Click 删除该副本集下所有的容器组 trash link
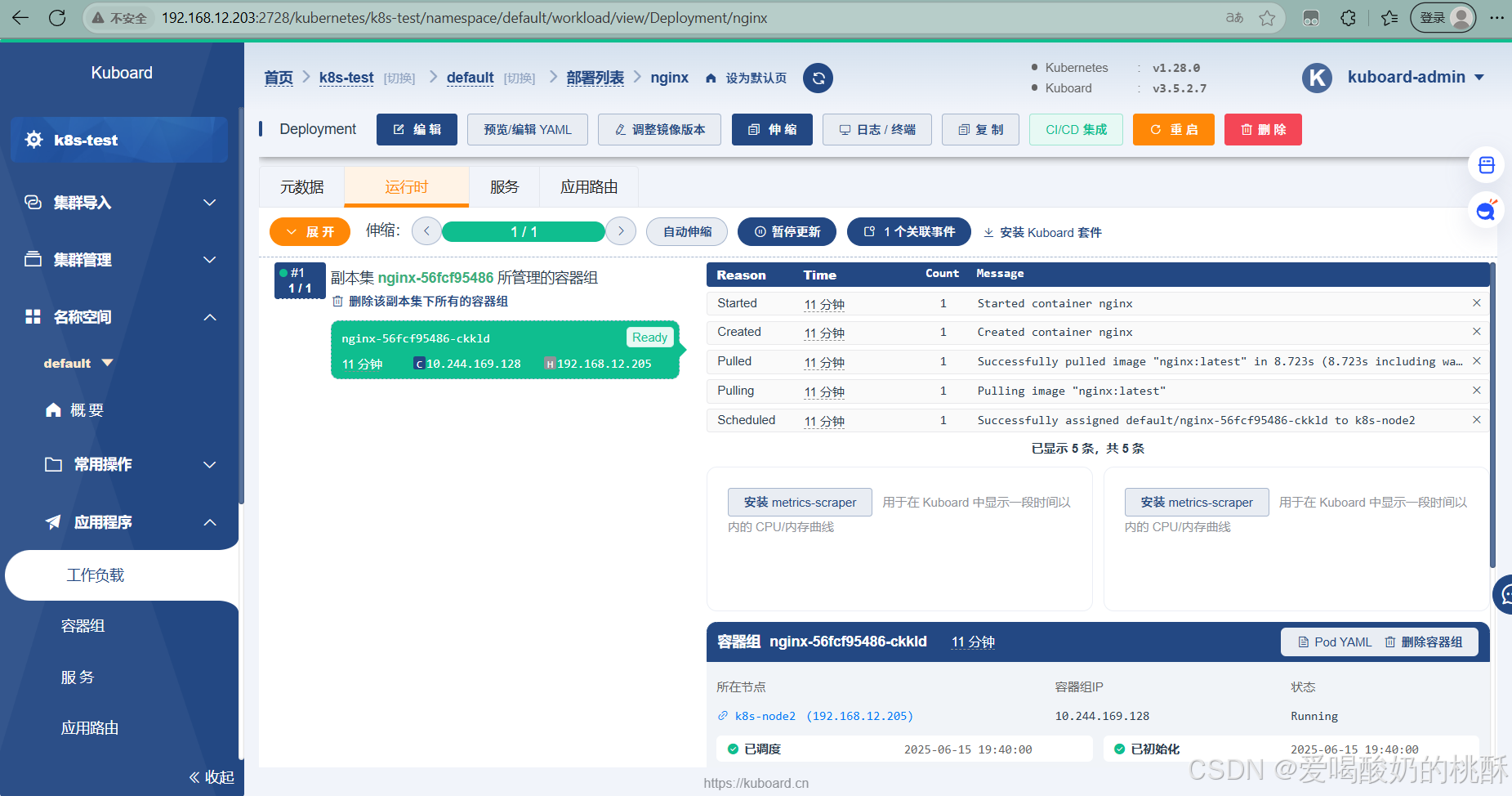Image resolution: width=1512 pixels, height=796 pixels. click(x=420, y=302)
